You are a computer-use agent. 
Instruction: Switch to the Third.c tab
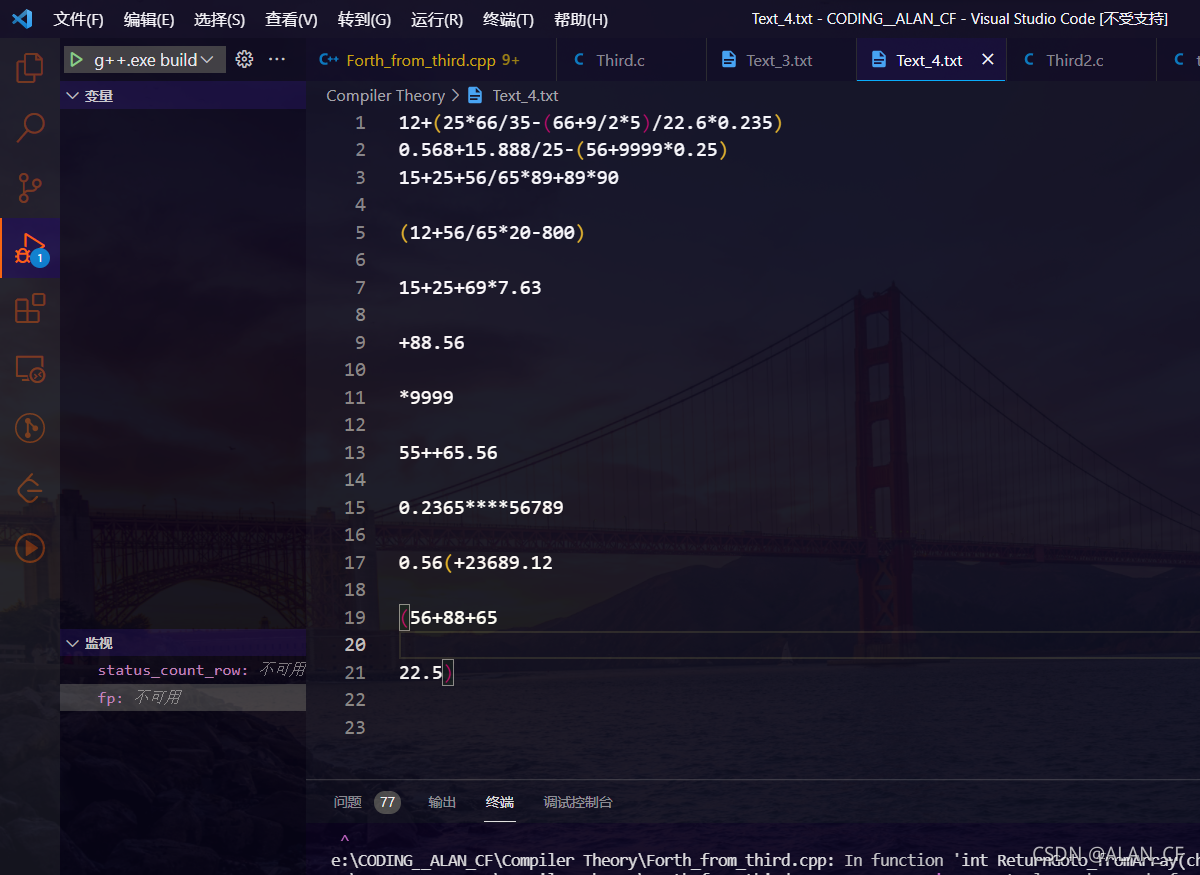(631, 60)
